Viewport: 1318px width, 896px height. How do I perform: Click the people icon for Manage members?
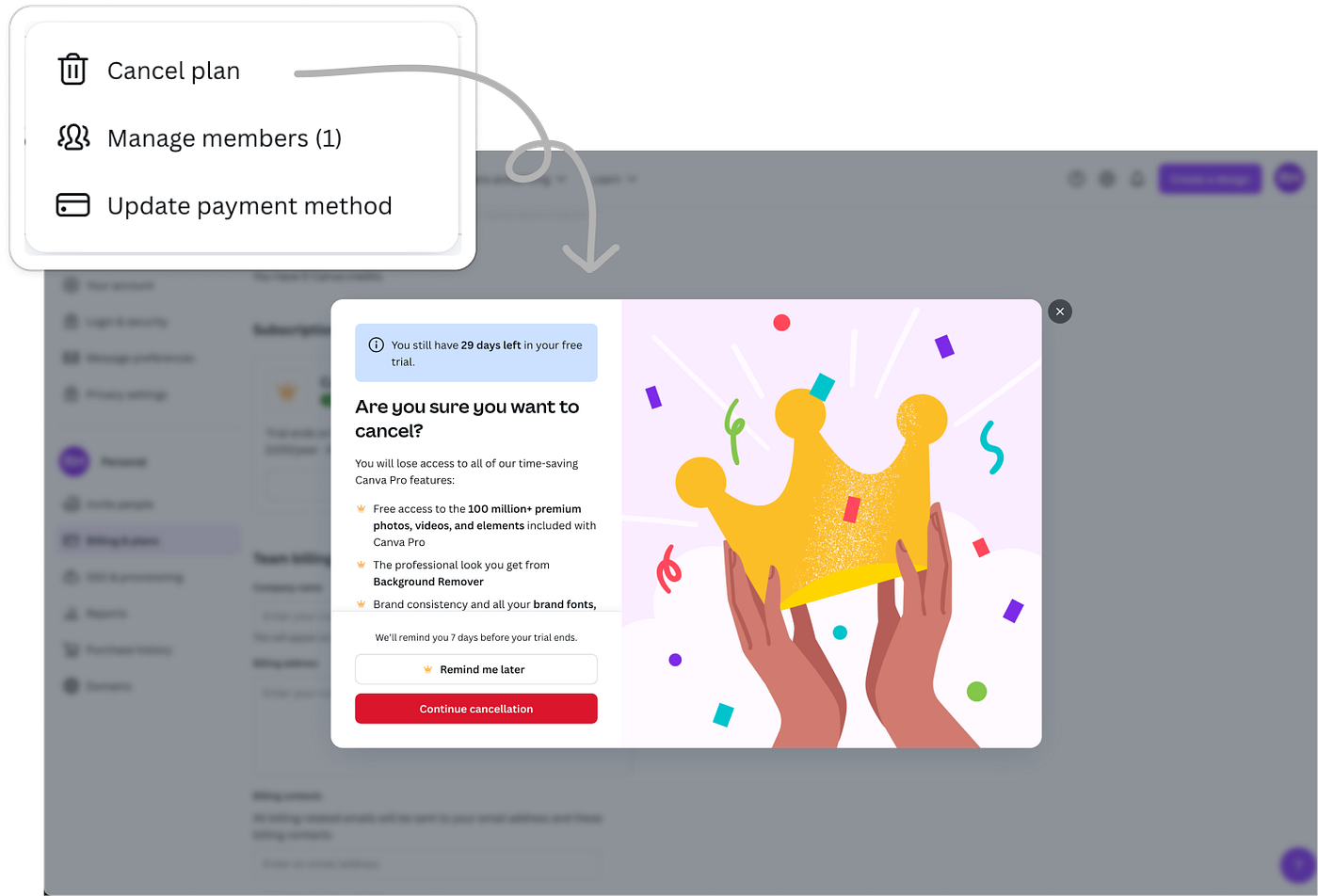(x=73, y=137)
